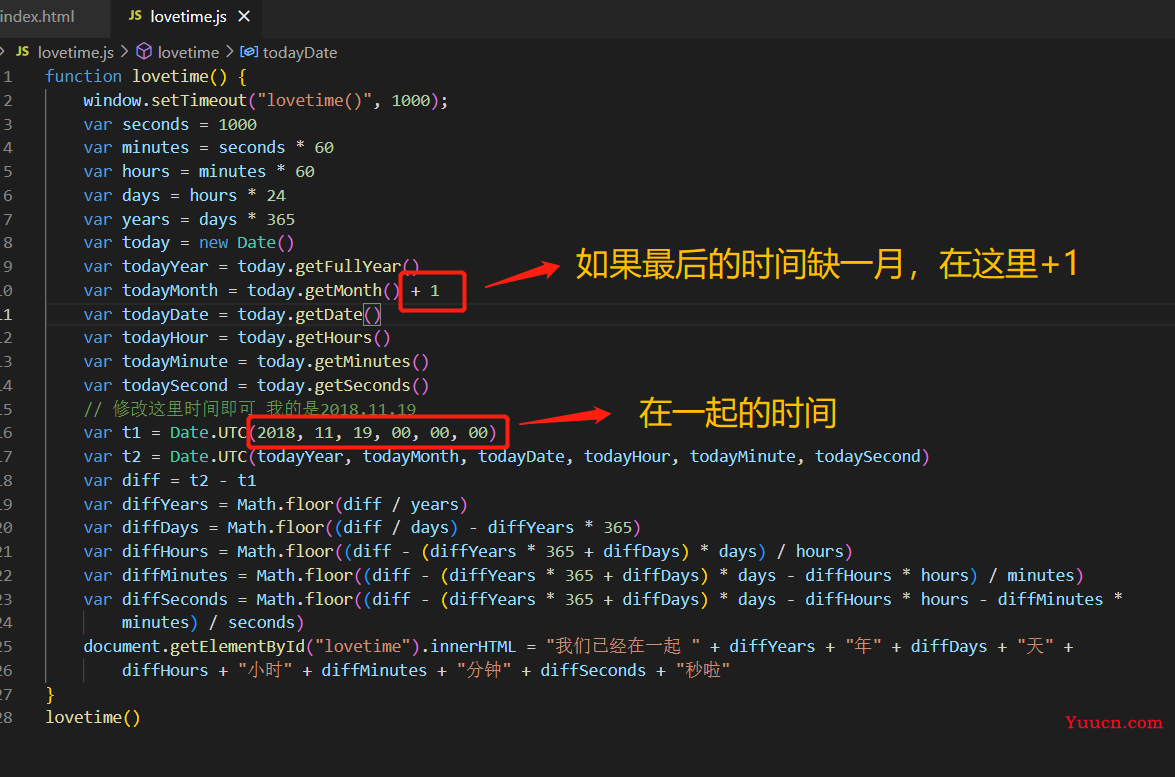1175x777 pixels.
Task: Click 'var seconds = 1000' line
Action: (x=170, y=124)
